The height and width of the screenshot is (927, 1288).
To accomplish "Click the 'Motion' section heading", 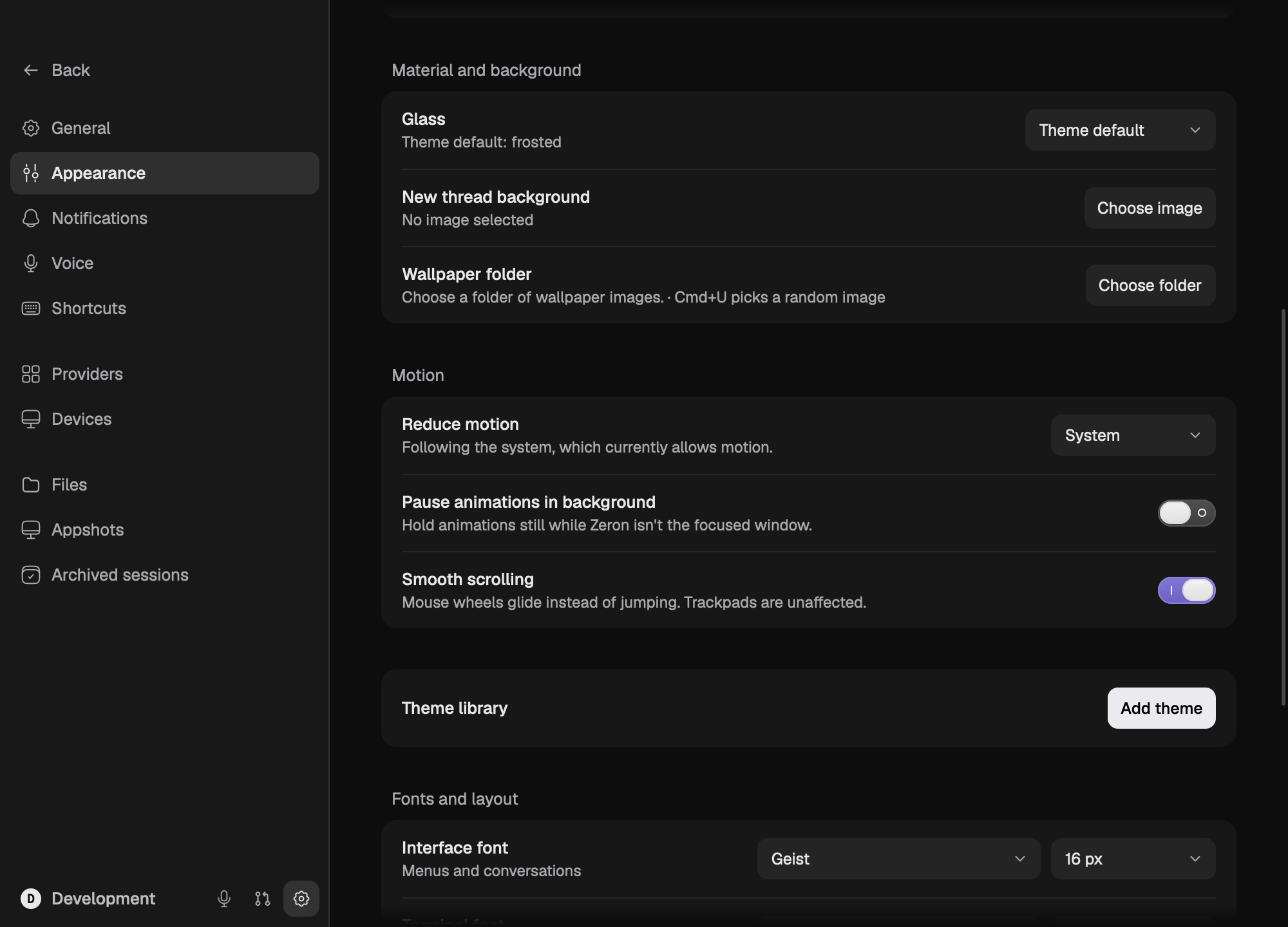I will click(418, 375).
